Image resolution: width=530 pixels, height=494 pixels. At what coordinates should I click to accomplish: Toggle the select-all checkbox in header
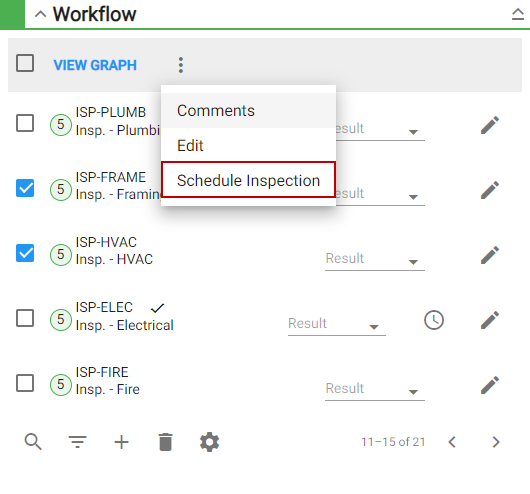click(x=25, y=63)
